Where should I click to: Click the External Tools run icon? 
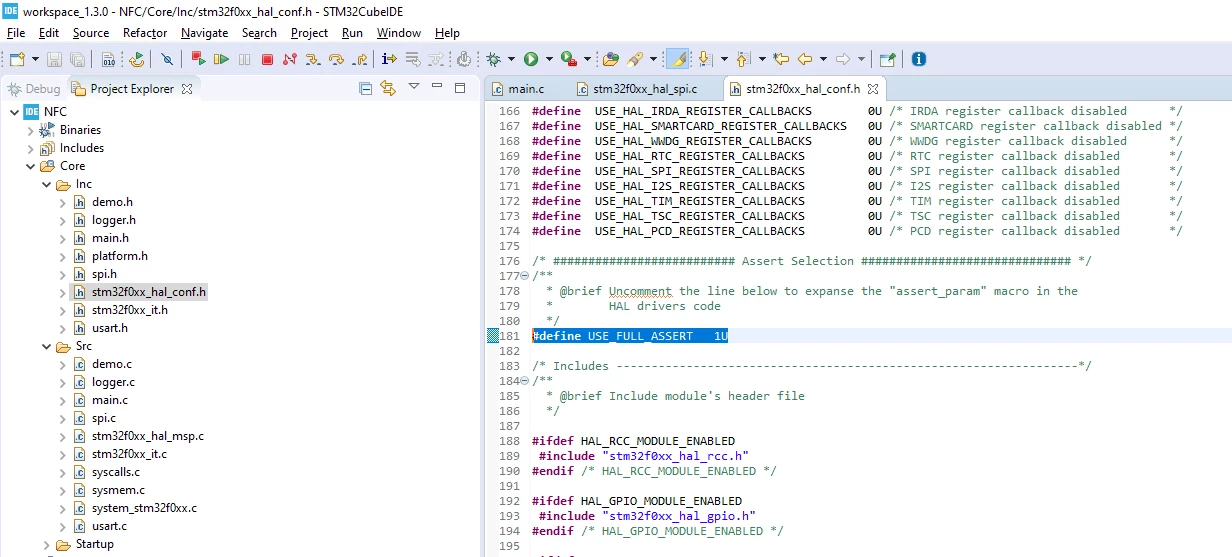point(569,59)
